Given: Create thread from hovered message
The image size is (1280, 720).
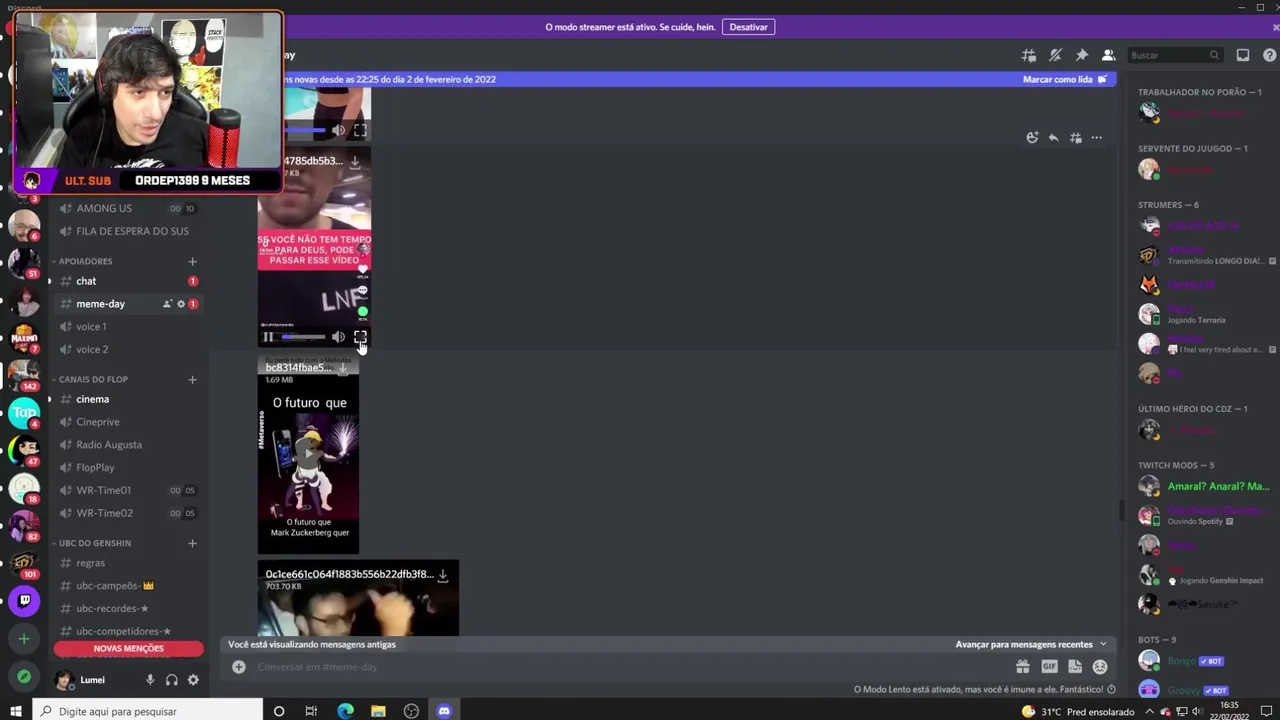Looking at the screenshot, I should pyautogui.click(x=1075, y=138).
